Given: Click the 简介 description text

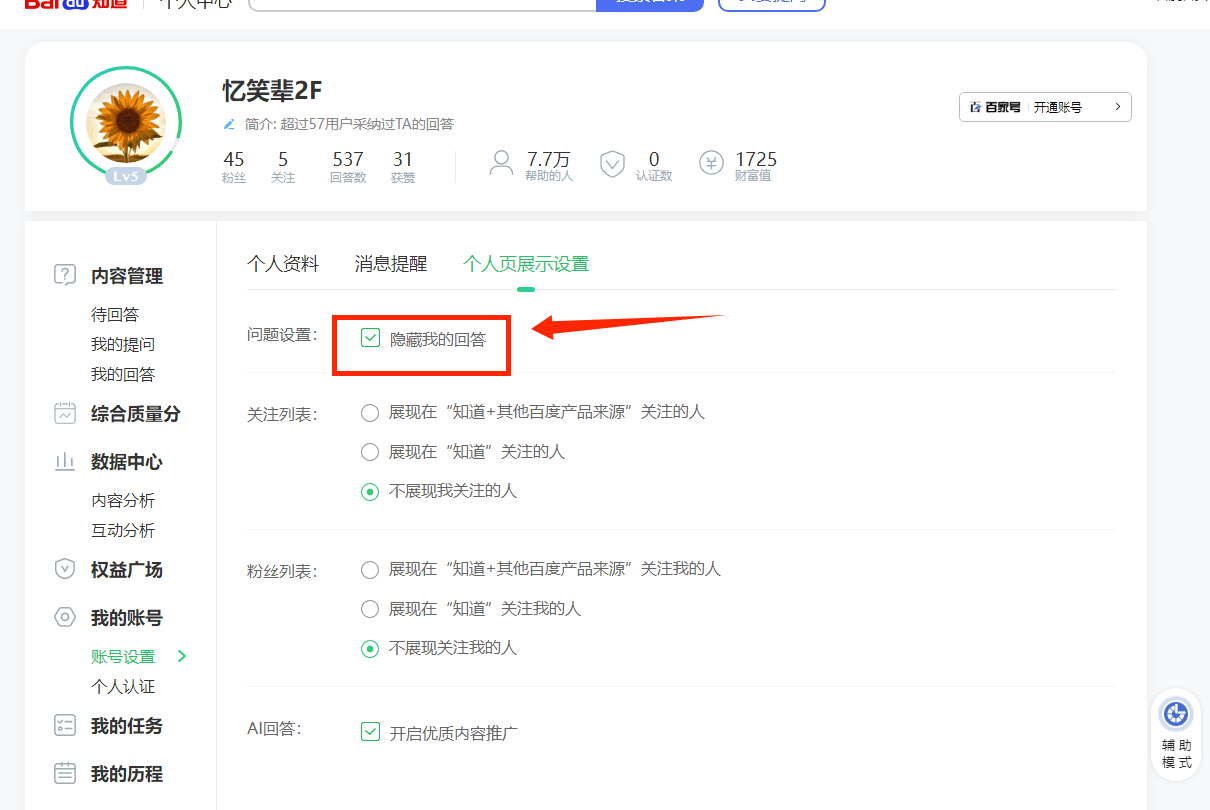Looking at the screenshot, I should coord(349,124).
